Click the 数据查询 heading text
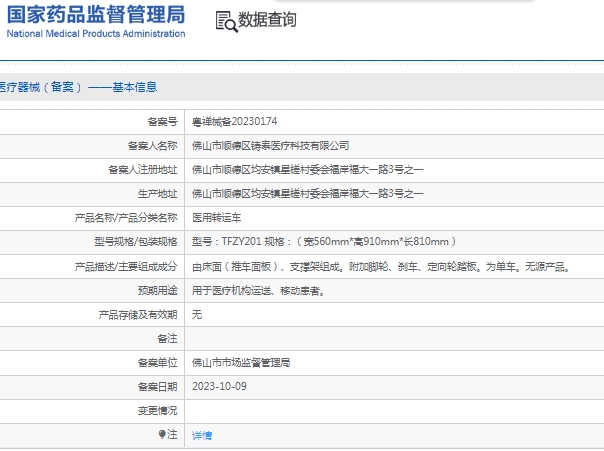Viewport: 604px width, 451px height. [x=267, y=20]
